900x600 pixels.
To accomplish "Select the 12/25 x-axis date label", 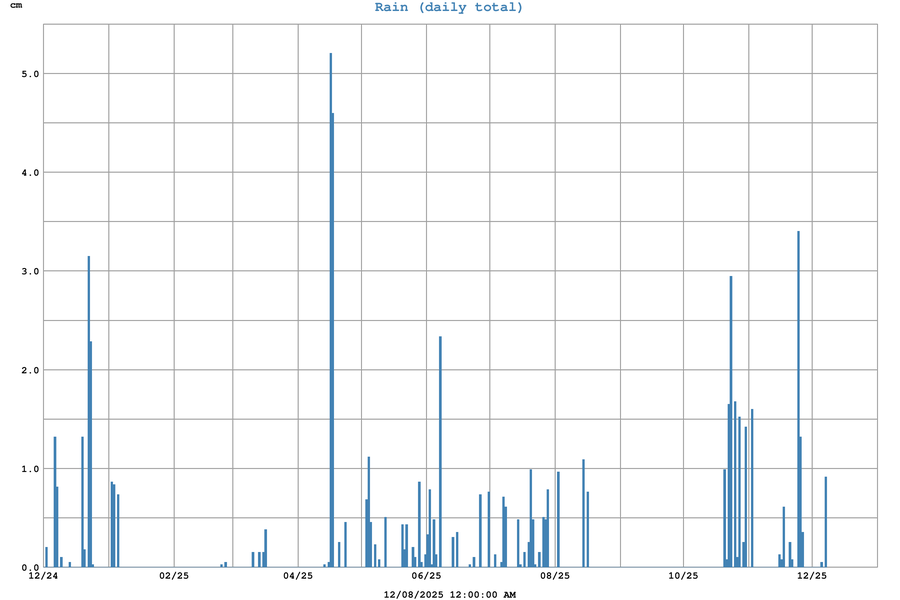I will (x=812, y=576).
